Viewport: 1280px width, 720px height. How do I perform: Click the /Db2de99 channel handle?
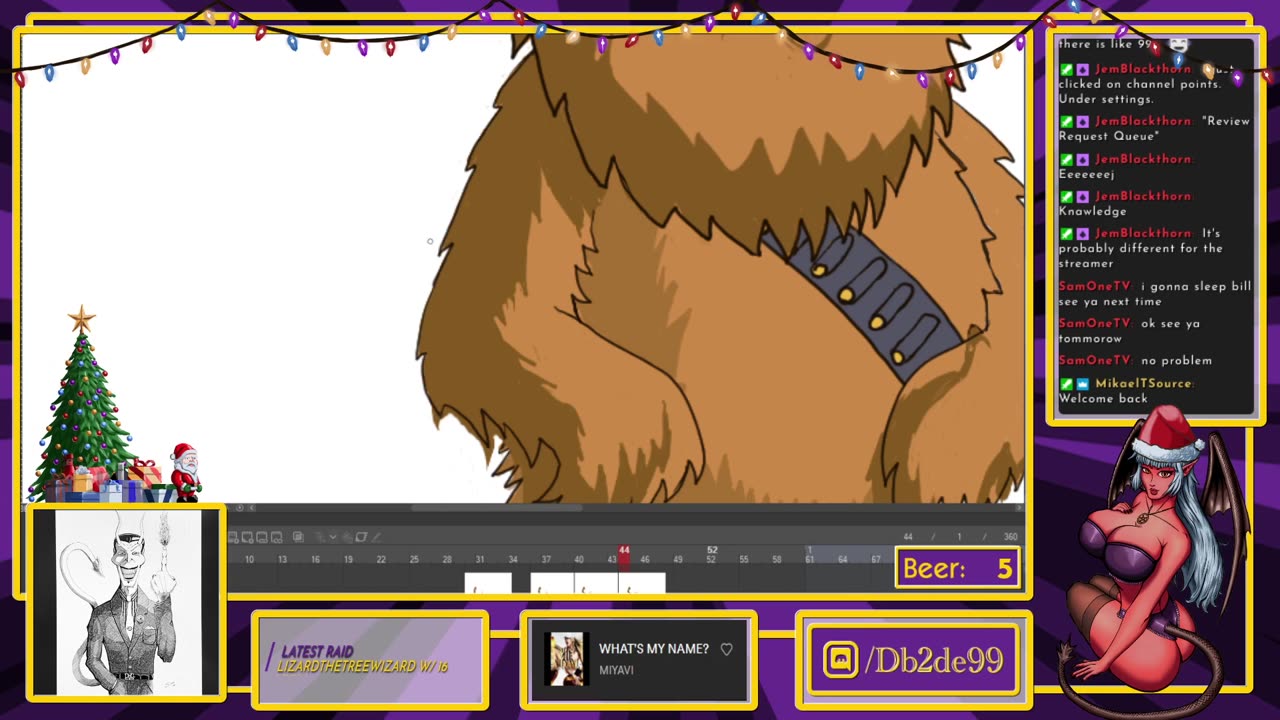tap(933, 660)
